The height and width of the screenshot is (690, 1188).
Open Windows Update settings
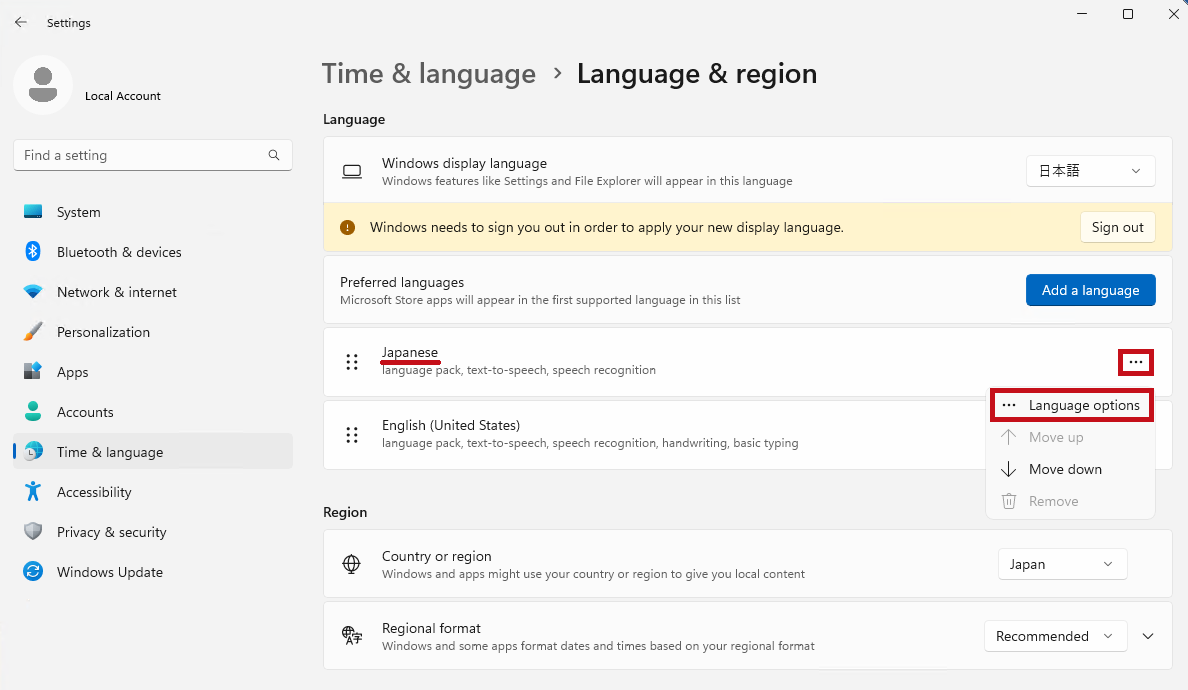[153, 572]
